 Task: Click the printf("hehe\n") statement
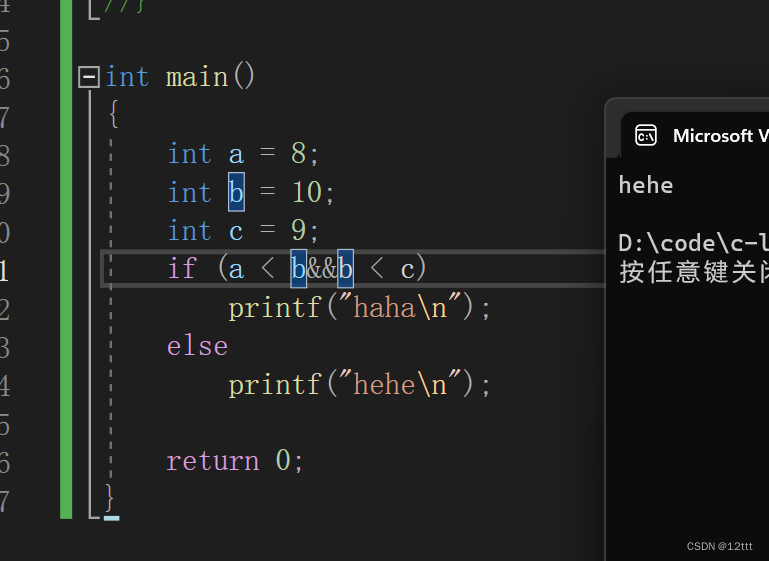click(359, 384)
